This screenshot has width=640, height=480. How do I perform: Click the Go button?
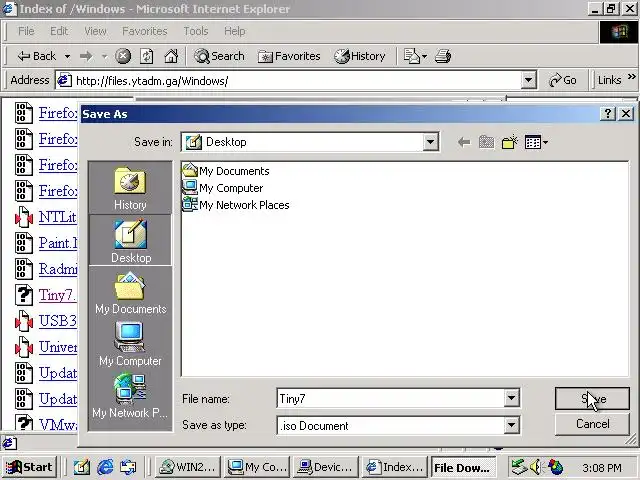click(562, 80)
